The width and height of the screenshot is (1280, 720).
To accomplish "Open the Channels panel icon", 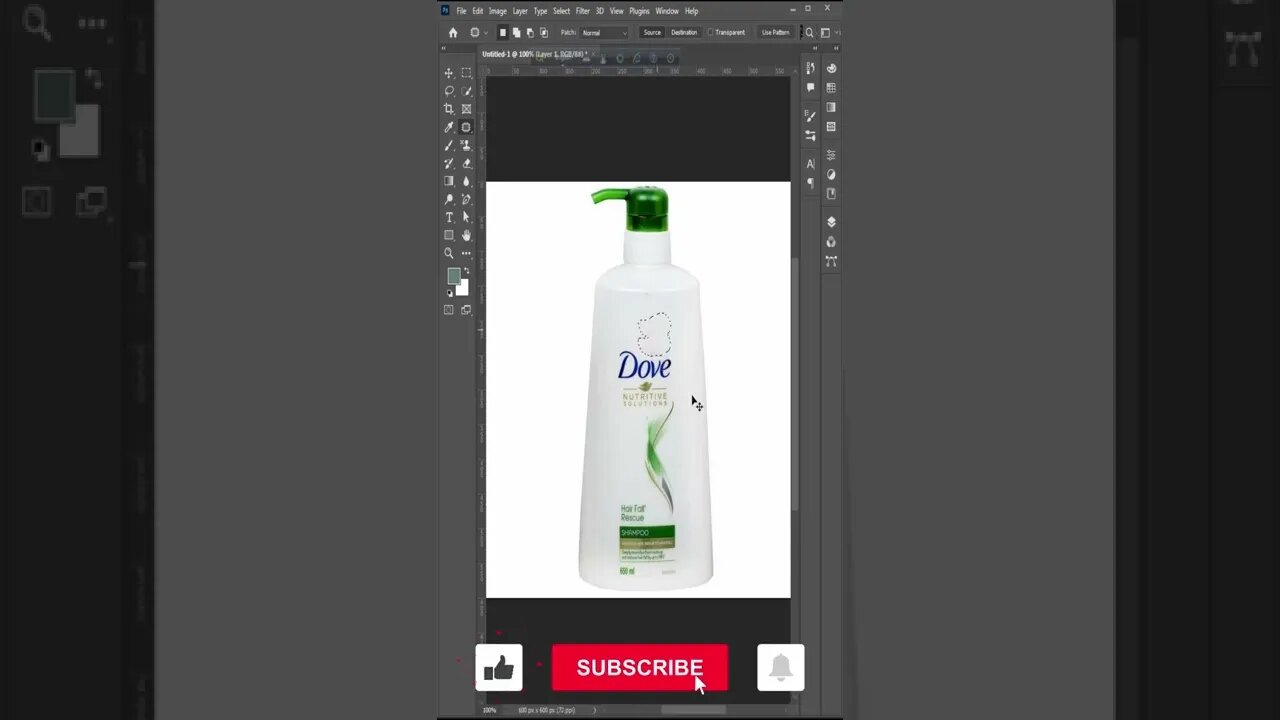I will pos(831,242).
